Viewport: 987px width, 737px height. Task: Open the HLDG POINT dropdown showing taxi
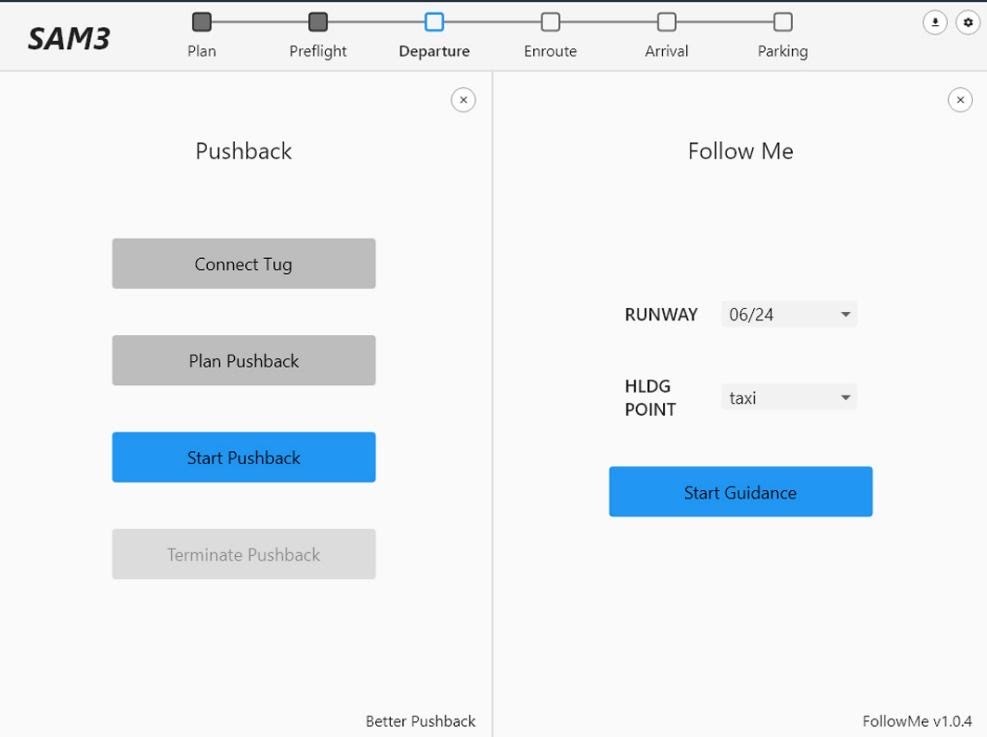[789, 397]
